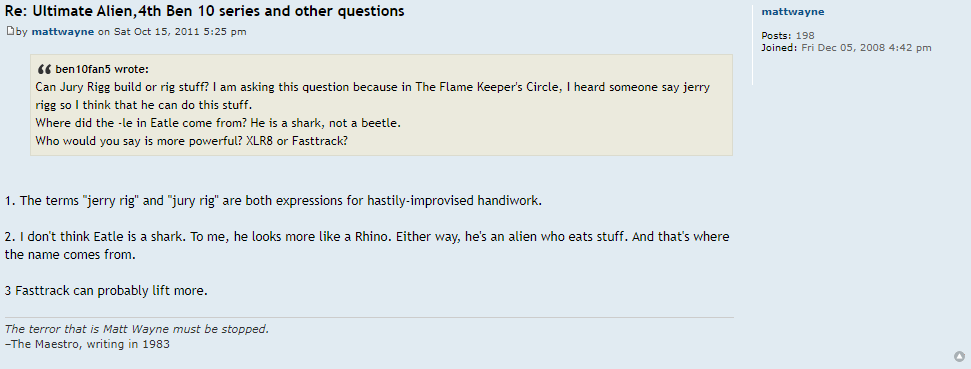Click the "ben10fan5 wrote:" quote header

102,69
